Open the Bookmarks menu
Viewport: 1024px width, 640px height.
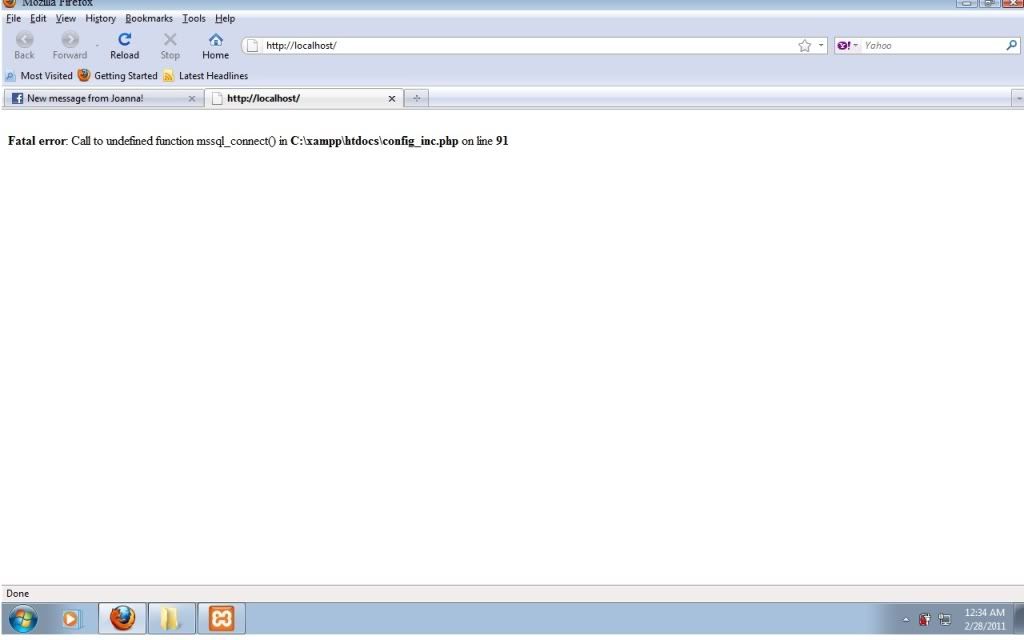tap(149, 18)
